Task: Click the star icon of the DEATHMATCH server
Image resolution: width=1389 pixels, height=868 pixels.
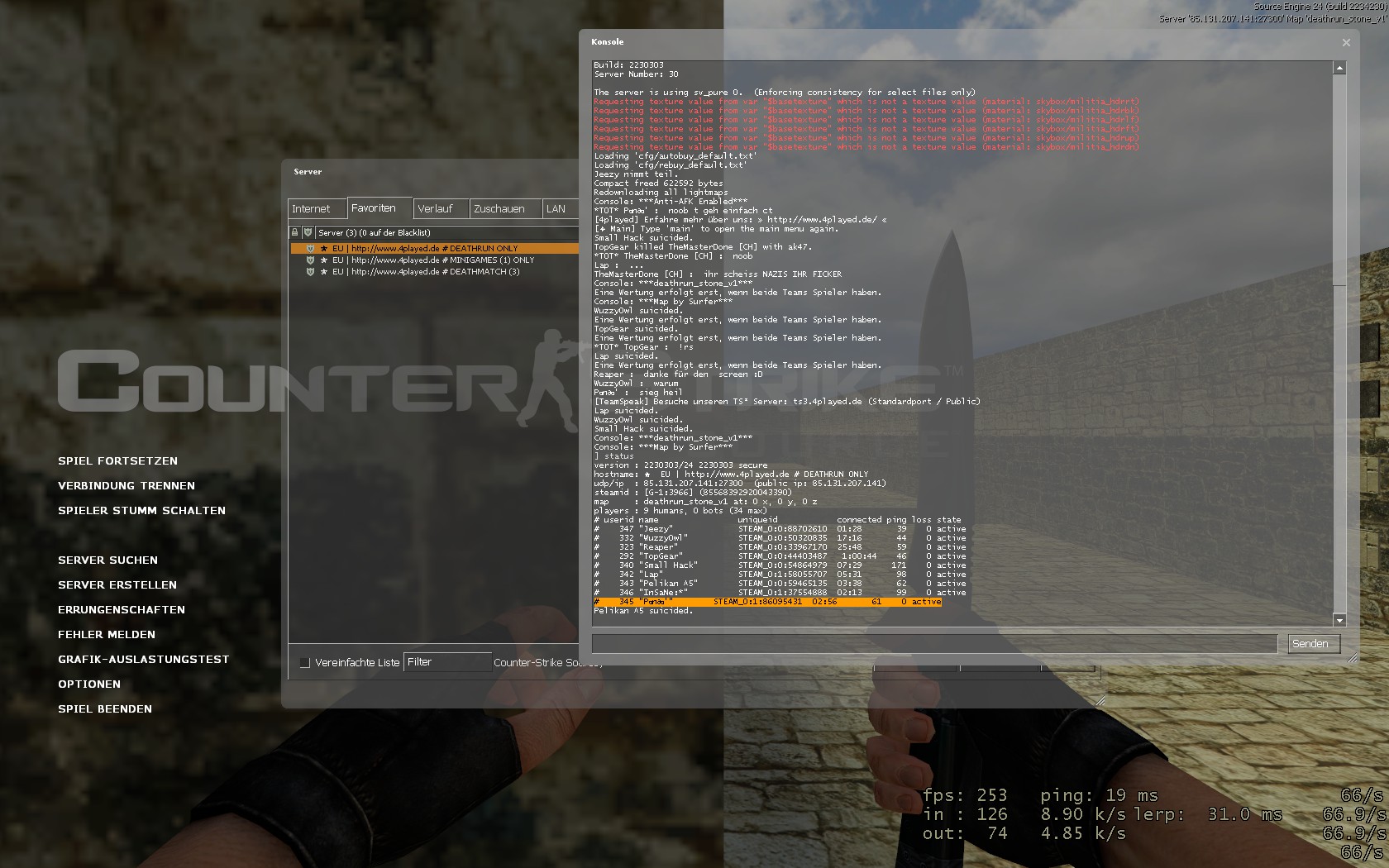Action: (324, 271)
